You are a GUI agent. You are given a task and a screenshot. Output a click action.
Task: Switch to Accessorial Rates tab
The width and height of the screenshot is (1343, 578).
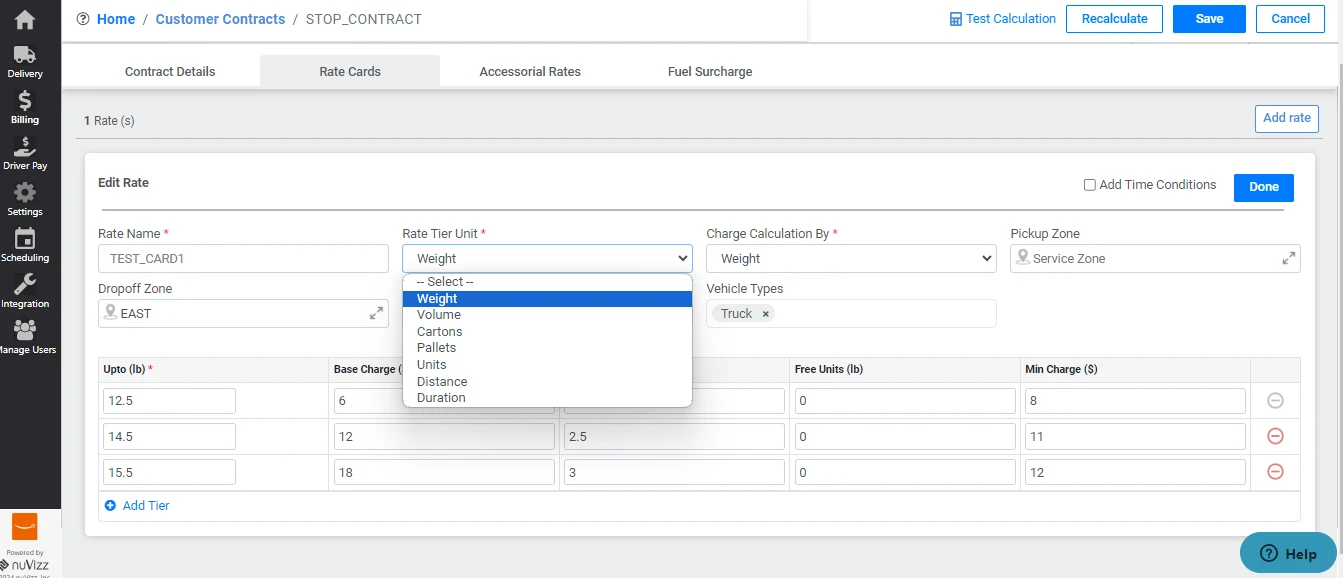(x=530, y=72)
